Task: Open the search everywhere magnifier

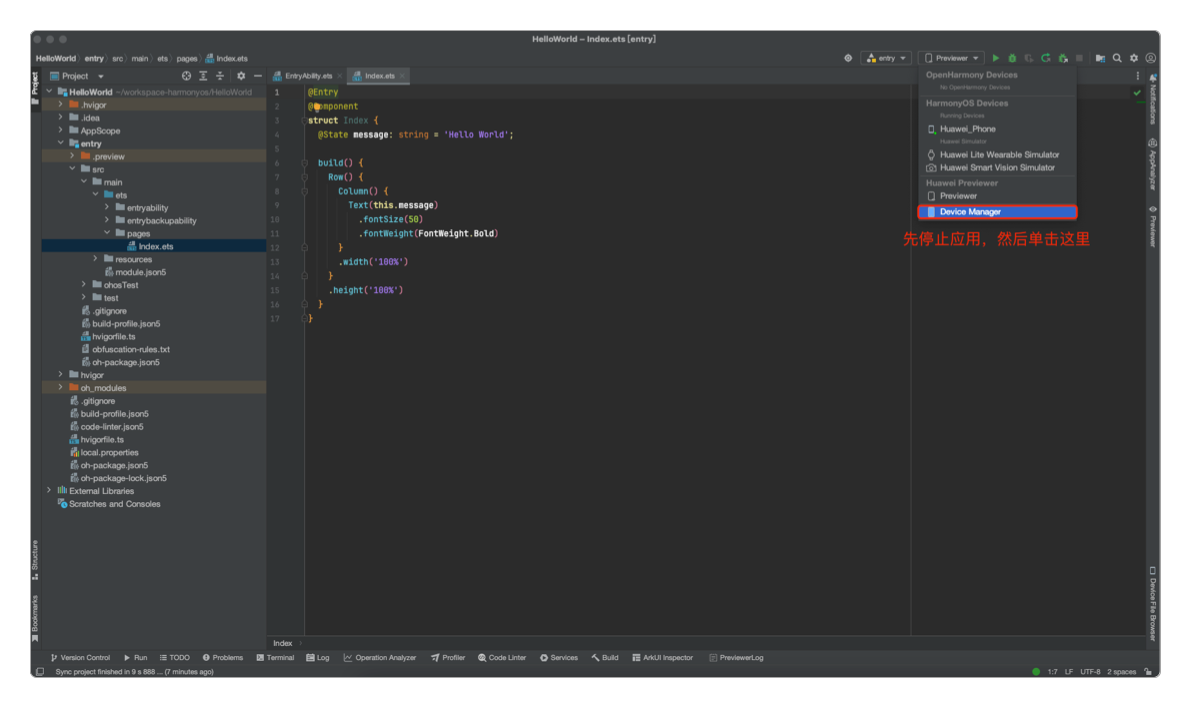Action: coord(1117,58)
